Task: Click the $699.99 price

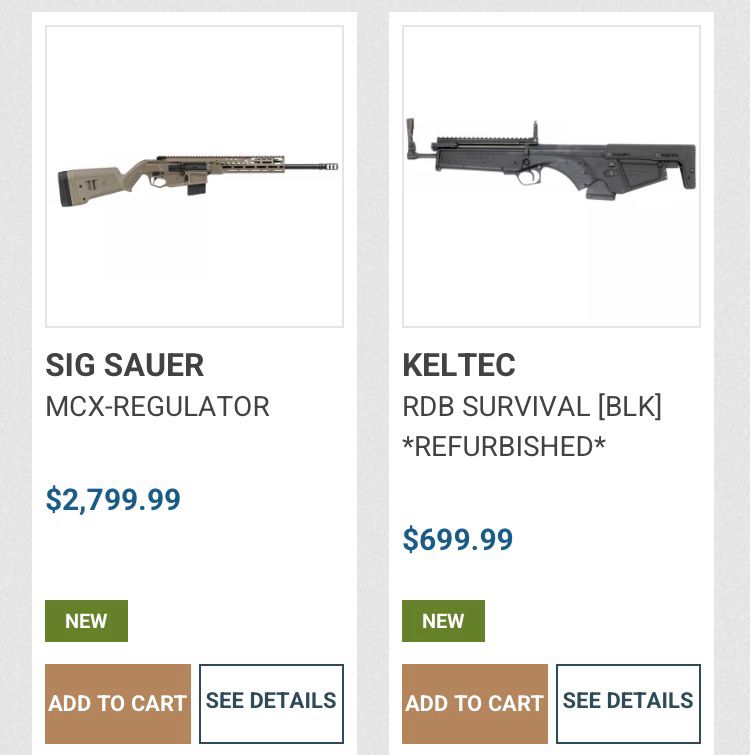Action: pyautogui.click(x=458, y=539)
